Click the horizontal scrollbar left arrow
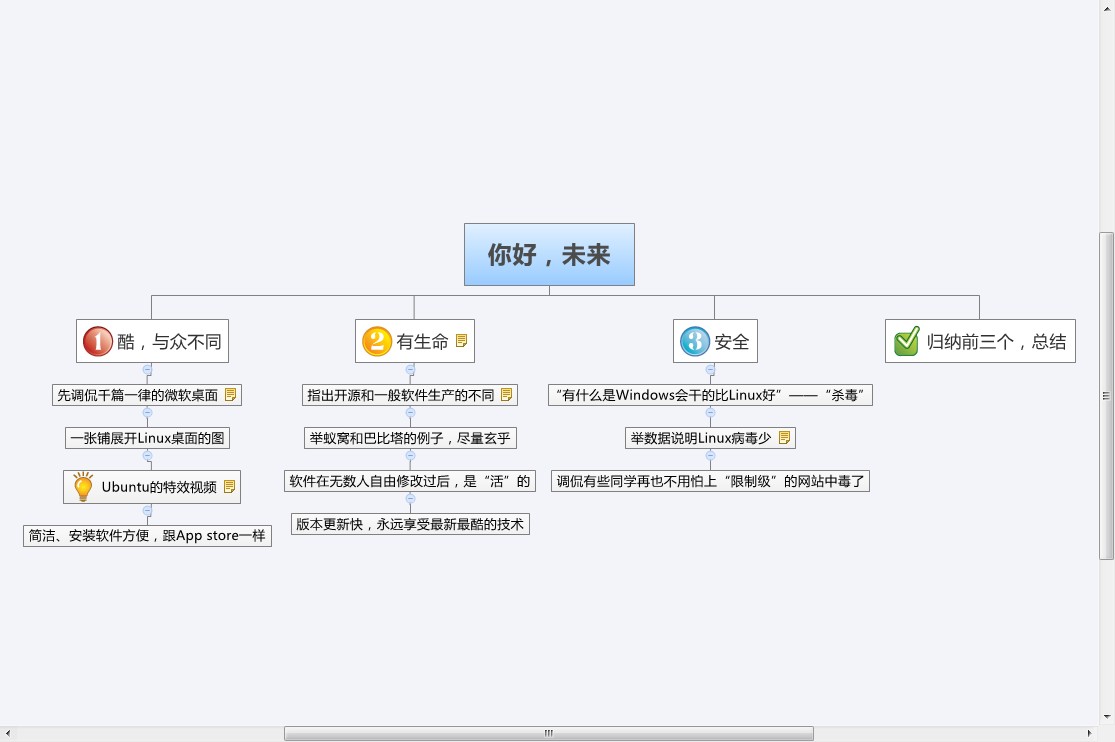 coord(8,733)
